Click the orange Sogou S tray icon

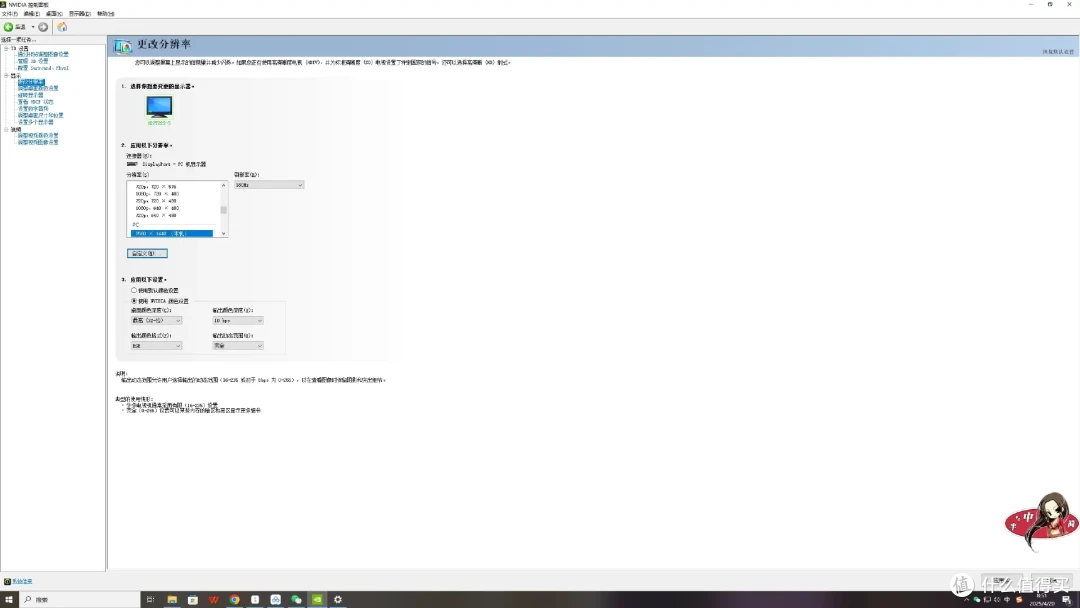[x=1019, y=599]
